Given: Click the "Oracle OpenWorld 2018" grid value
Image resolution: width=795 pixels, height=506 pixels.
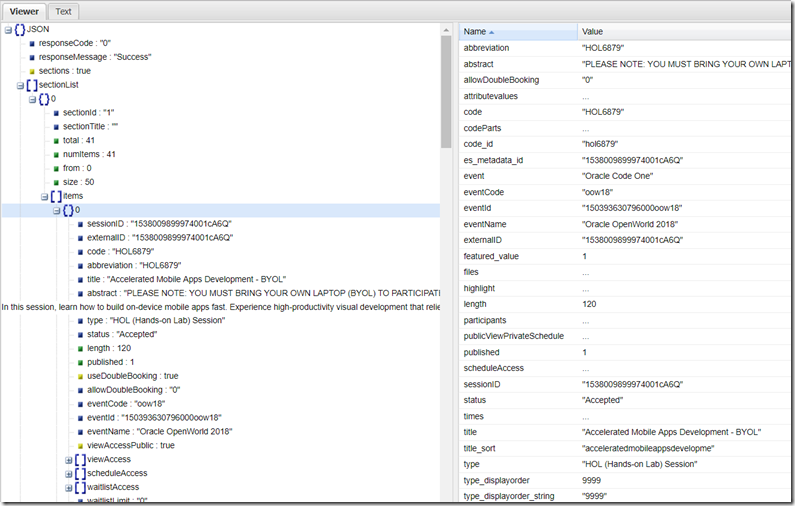Looking at the screenshot, I should coord(630,224).
